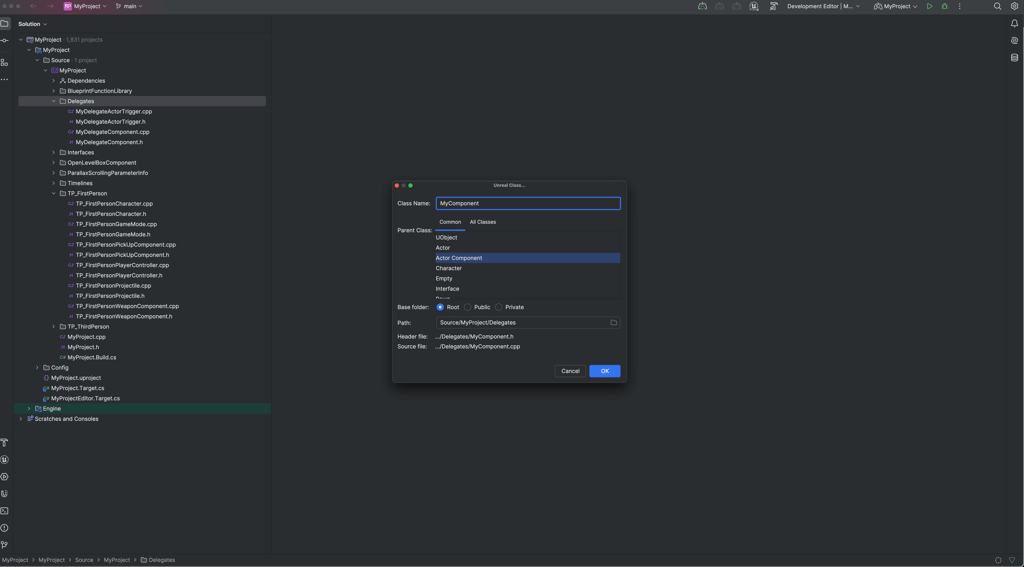1024x567 pixels.
Task: Open Search Everywhere magnifier icon
Action: pos(997,7)
